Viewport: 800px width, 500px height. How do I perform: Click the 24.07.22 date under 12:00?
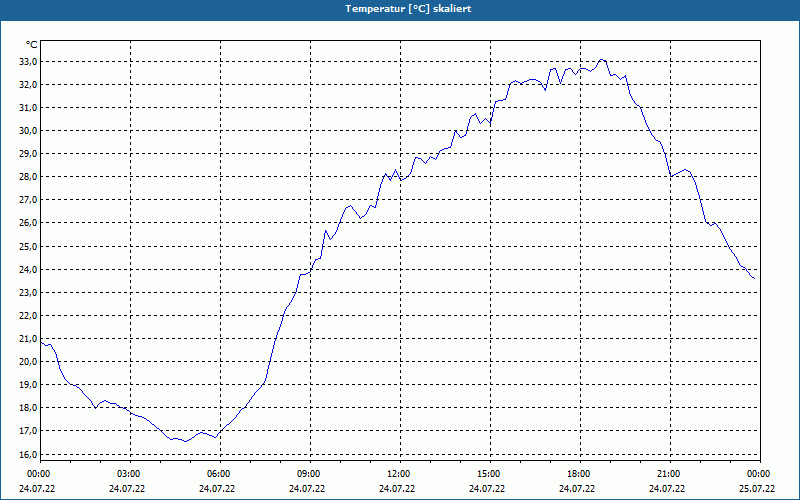pyautogui.click(x=397, y=489)
